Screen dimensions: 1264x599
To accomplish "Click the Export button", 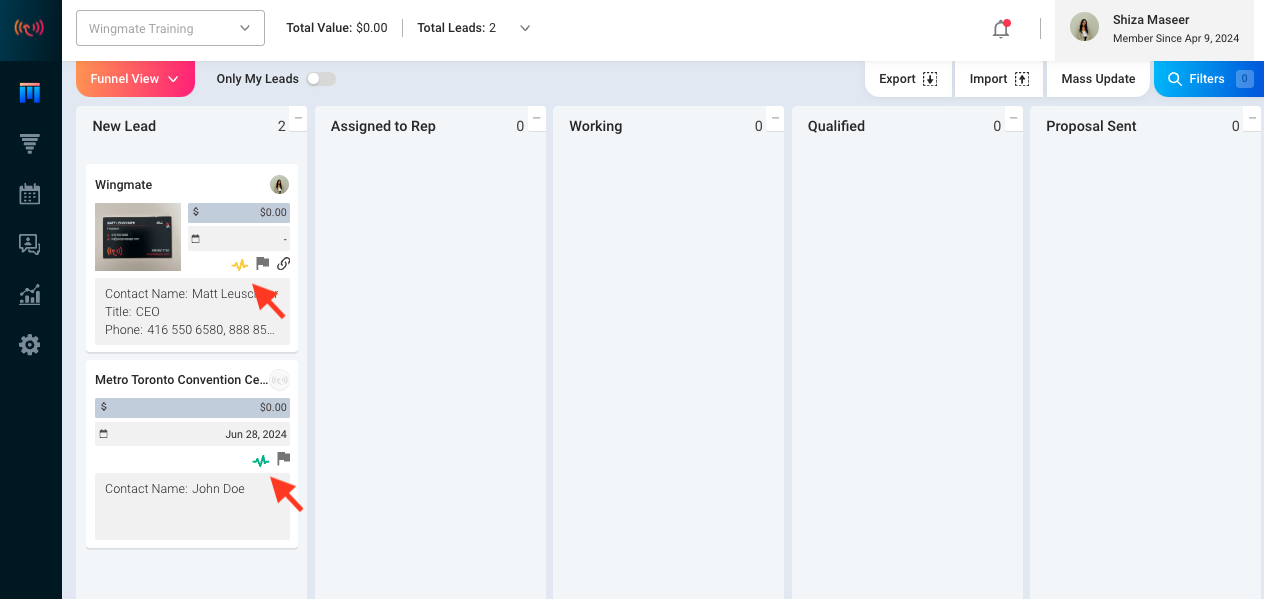I will coord(909,79).
